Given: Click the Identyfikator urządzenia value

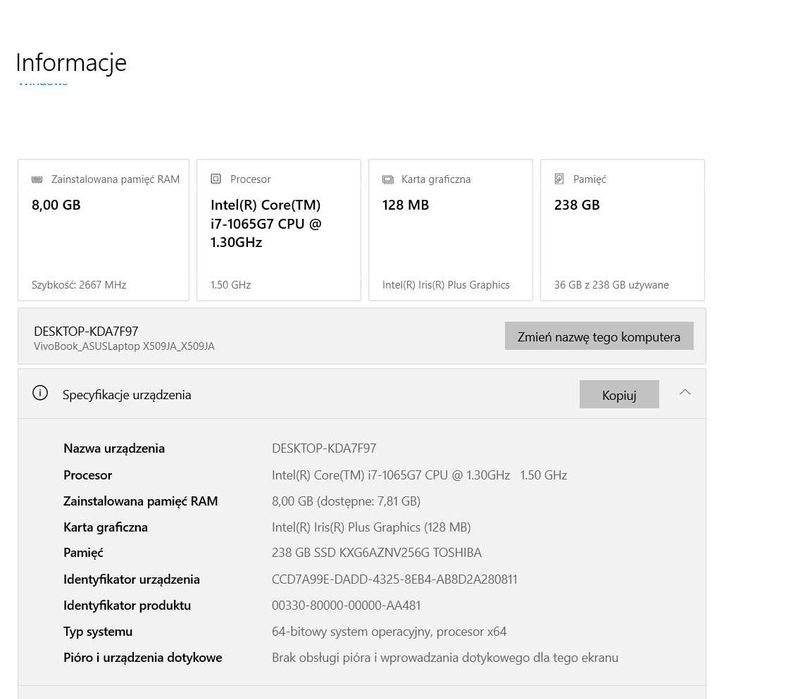Looking at the screenshot, I should 394,579.
